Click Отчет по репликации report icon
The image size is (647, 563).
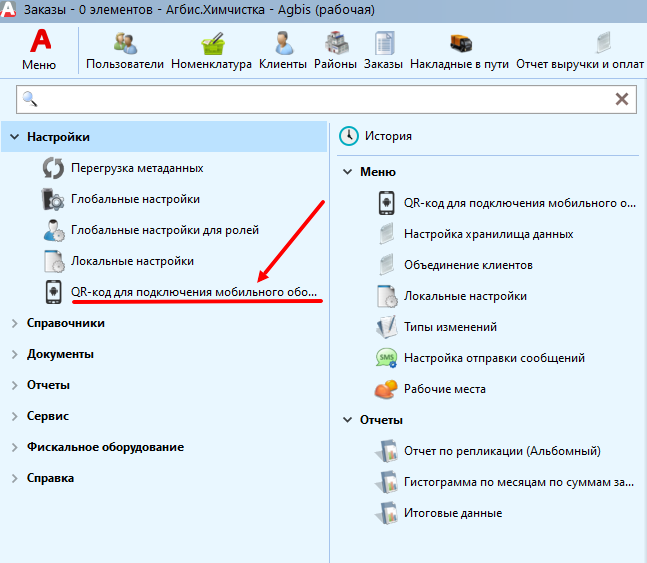point(387,451)
